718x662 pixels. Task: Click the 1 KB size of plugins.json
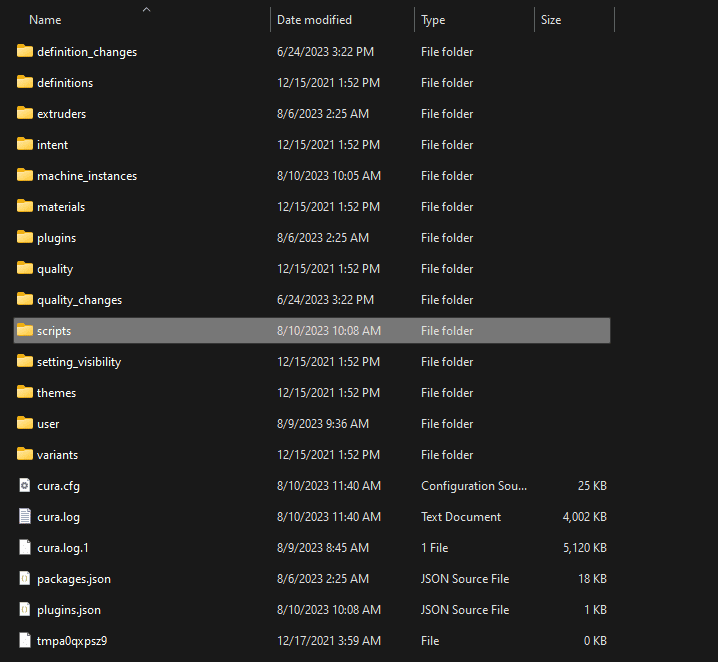[x=595, y=610]
